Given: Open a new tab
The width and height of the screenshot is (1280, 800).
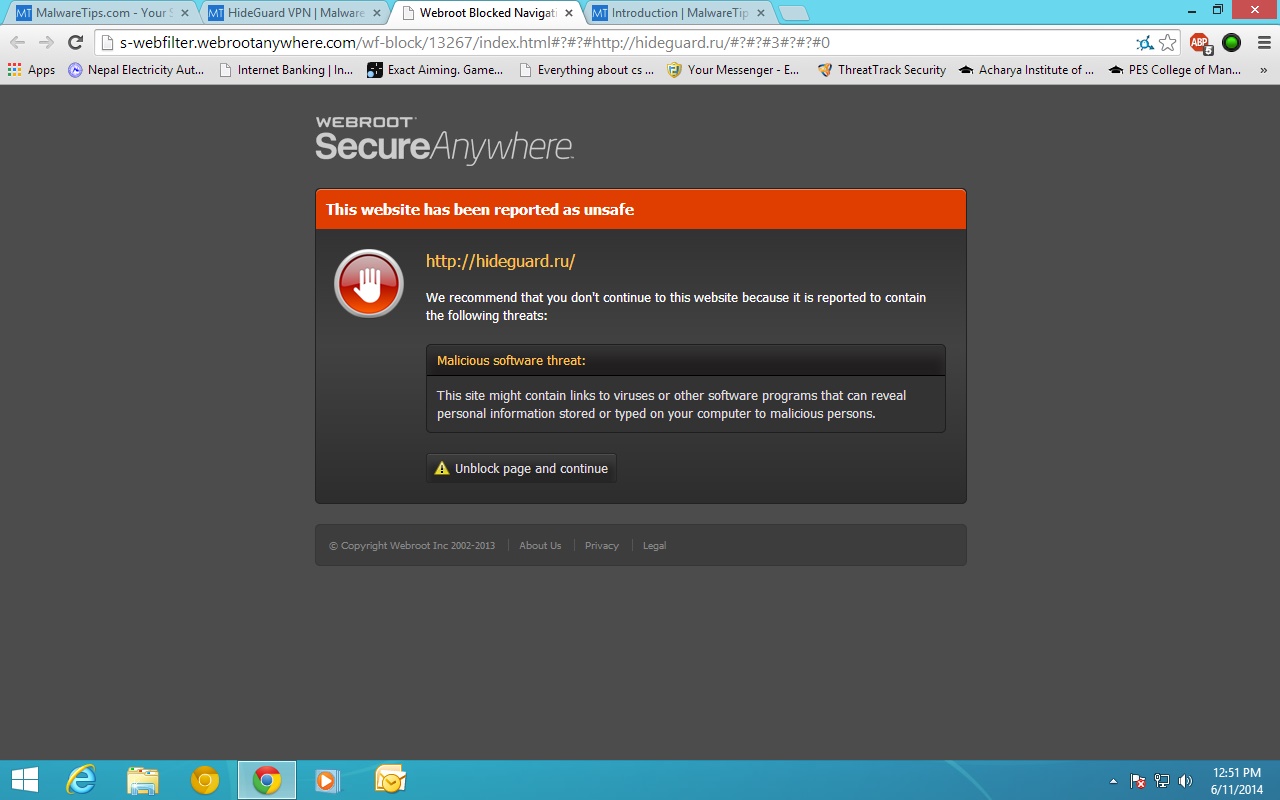Looking at the screenshot, I should pos(793,14).
